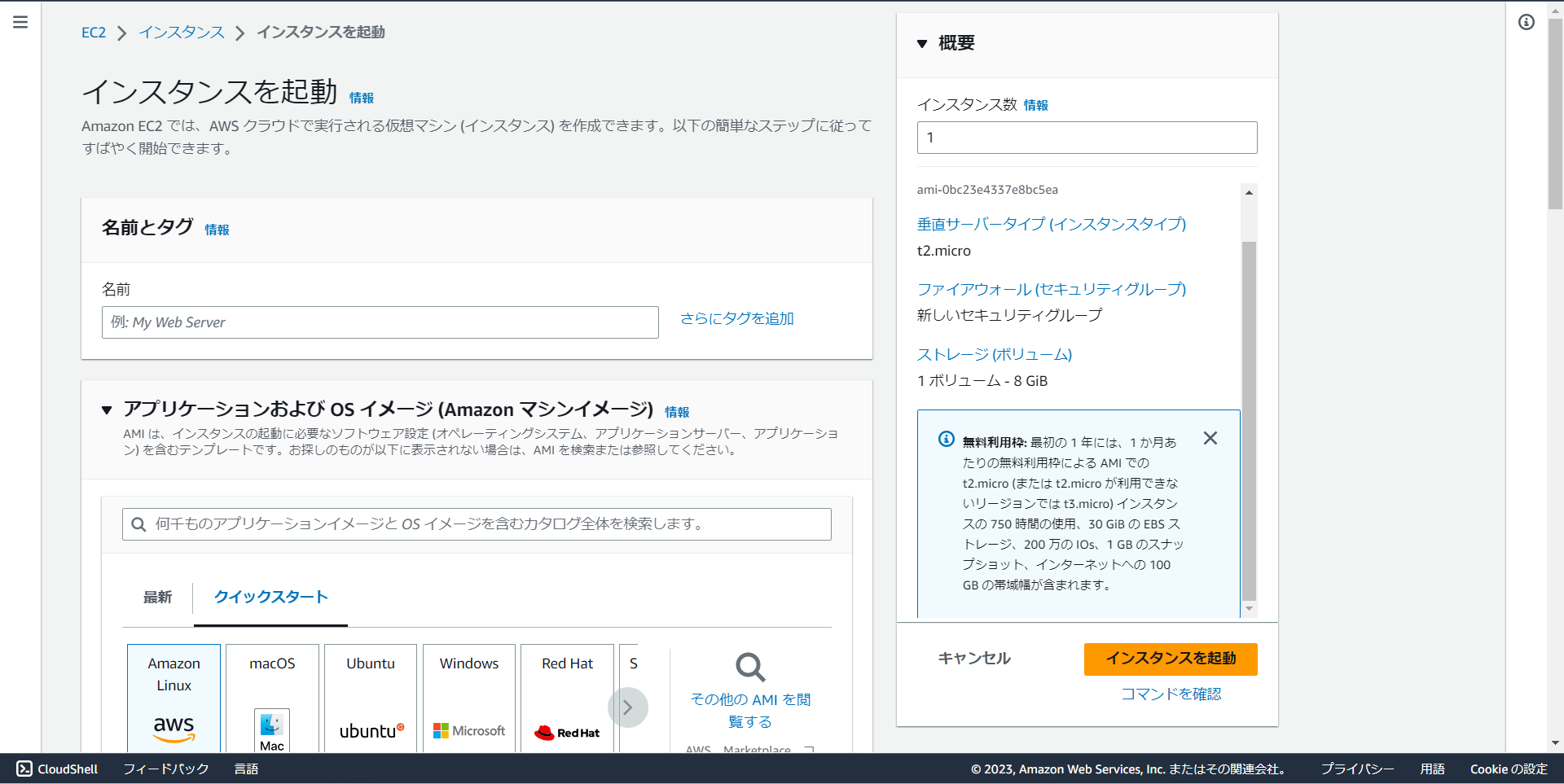This screenshot has width=1564, height=784.
Task: Click the AMI ID ami-0bc23e4337e8bc5ea text
Action: tap(987, 191)
